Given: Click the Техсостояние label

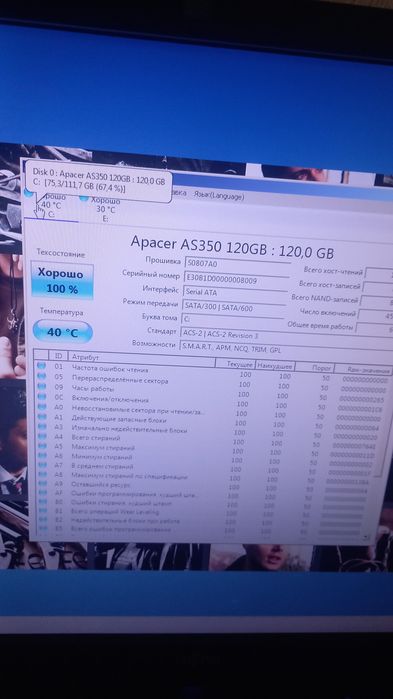Looking at the screenshot, I should click(61, 253).
